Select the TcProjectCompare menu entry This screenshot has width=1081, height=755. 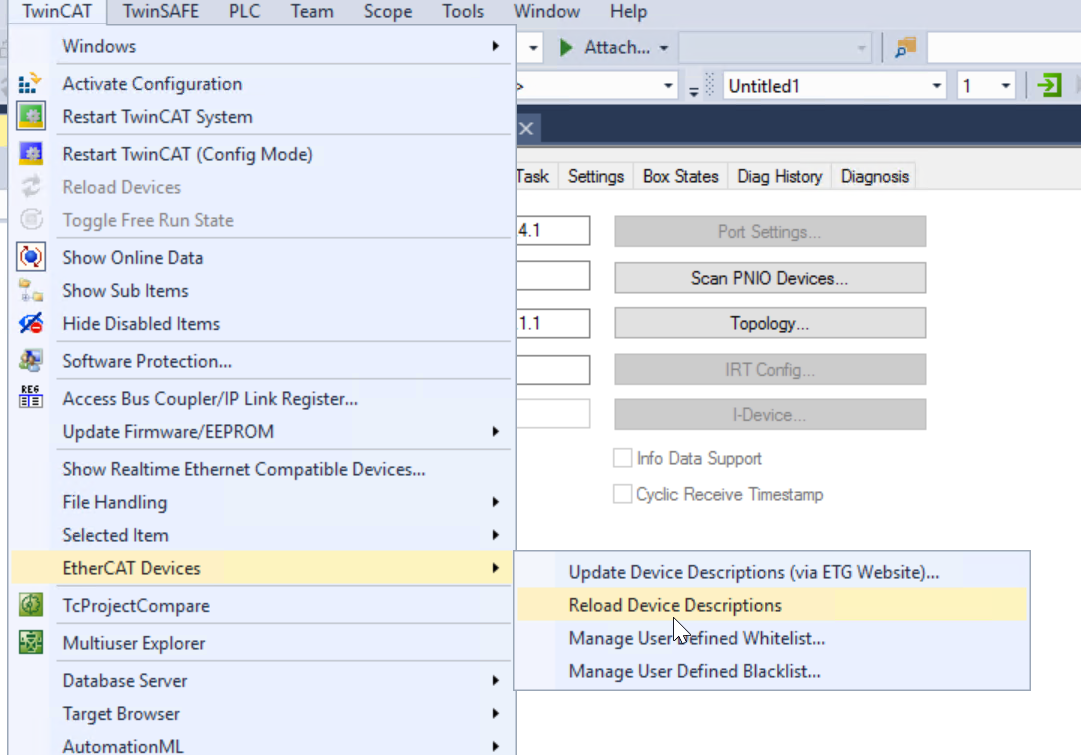pyautogui.click(x=262, y=605)
